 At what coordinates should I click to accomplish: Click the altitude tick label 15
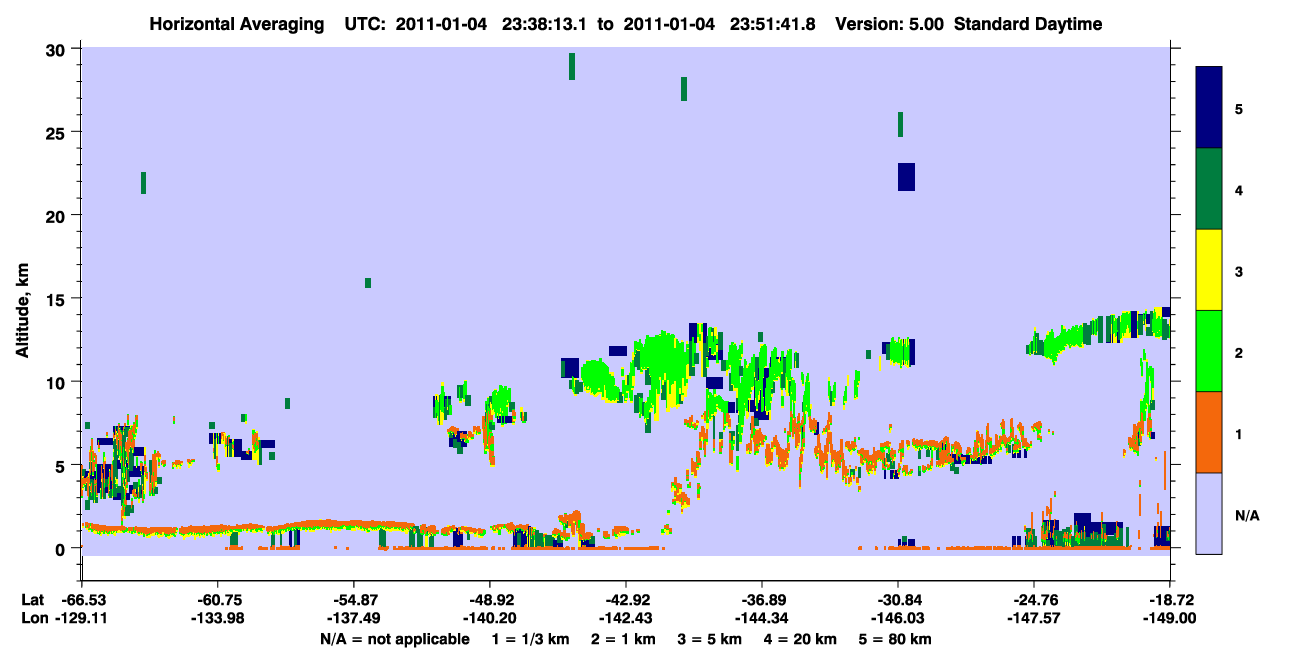[x=58, y=299]
